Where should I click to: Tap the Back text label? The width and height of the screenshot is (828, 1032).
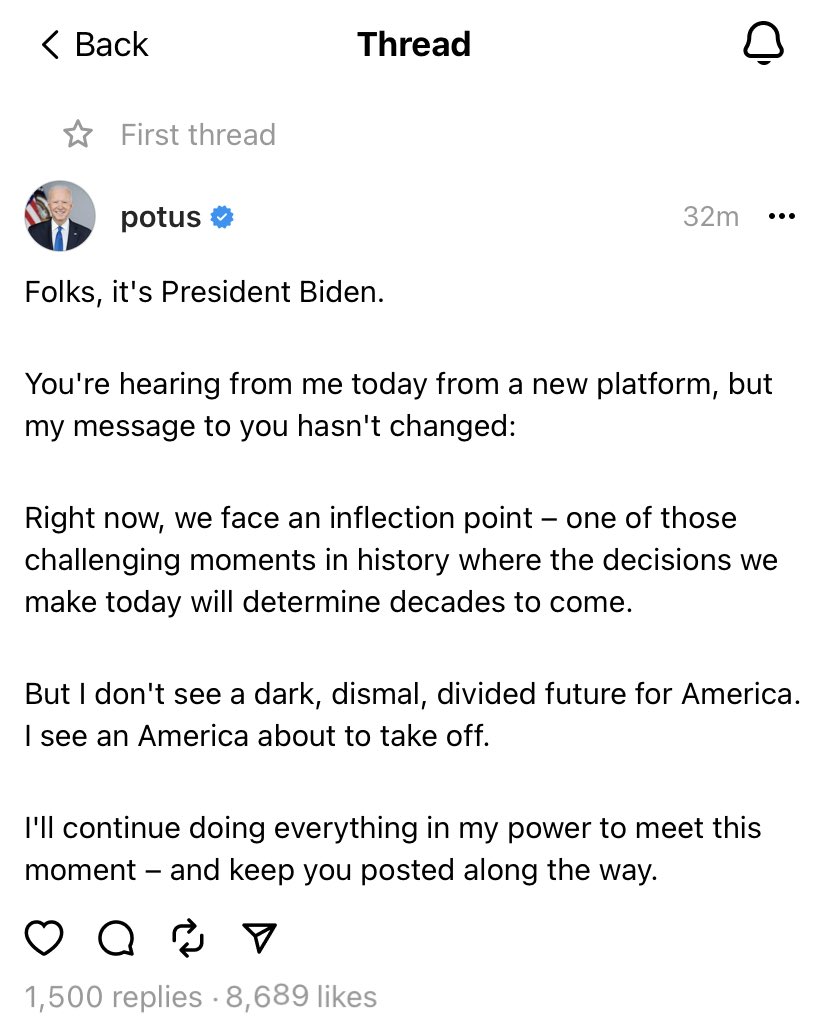point(111,45)
